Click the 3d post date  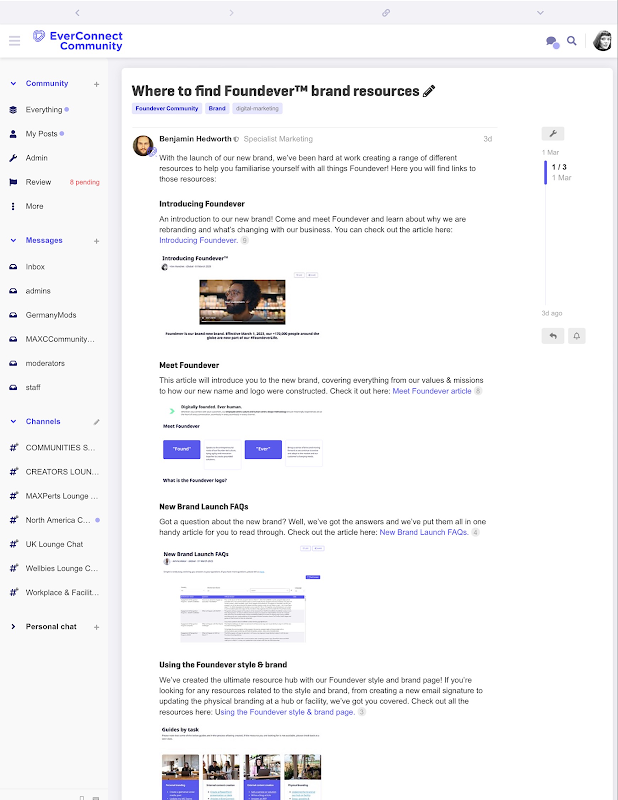[x=487, y=139]
